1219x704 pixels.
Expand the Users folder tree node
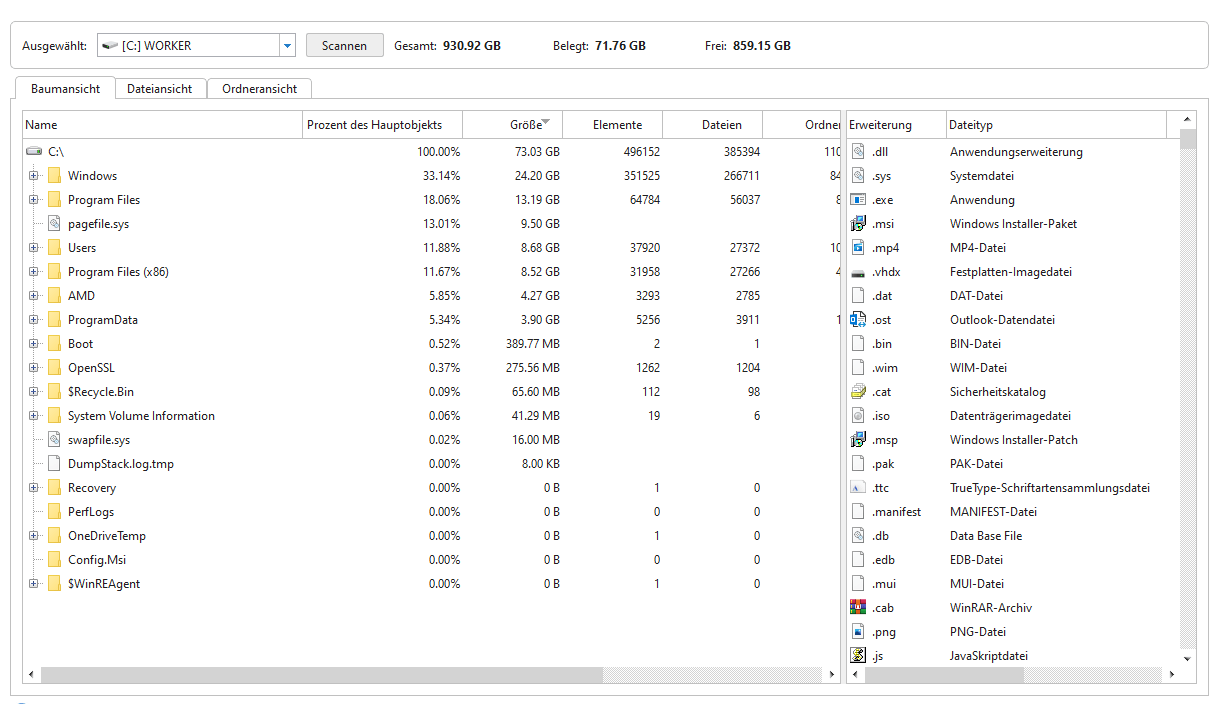tap(34, 248)
